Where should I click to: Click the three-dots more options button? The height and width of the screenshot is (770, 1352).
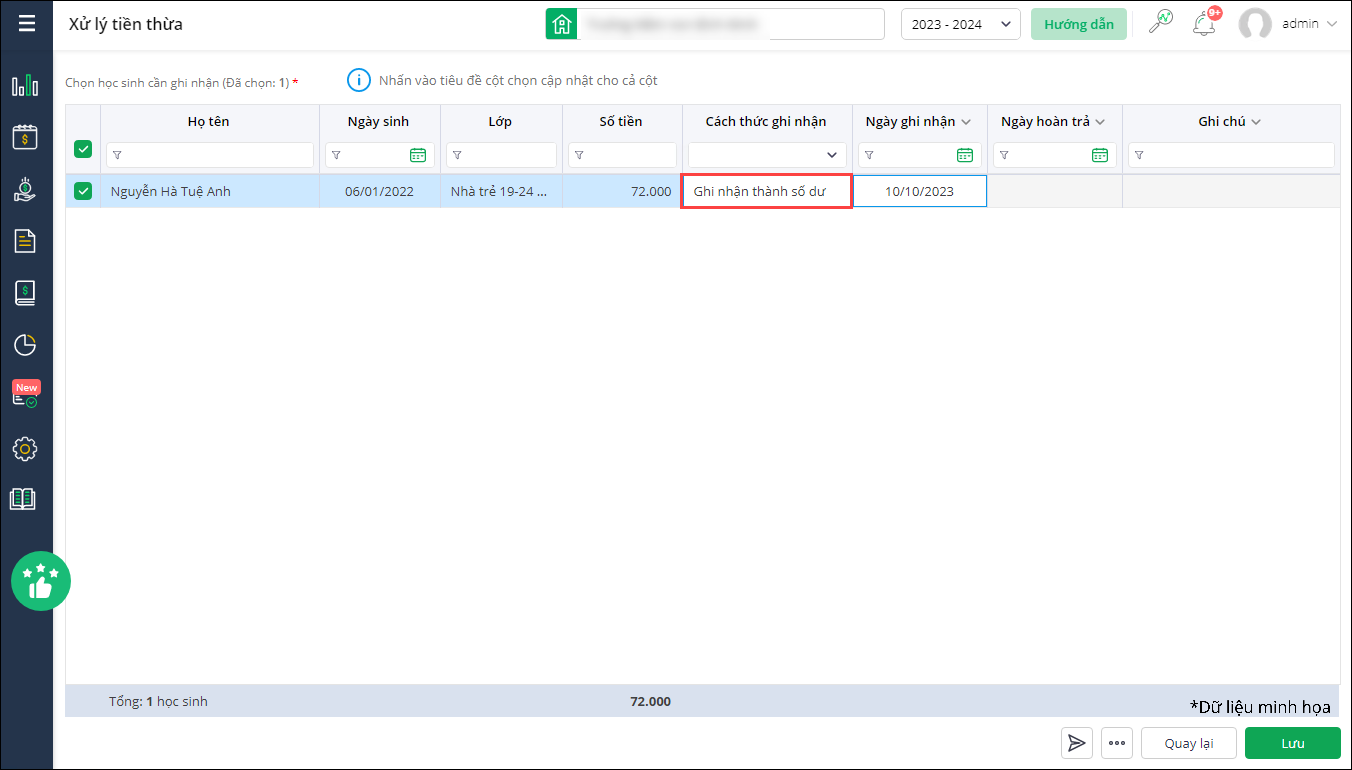pyautogui.click(x=1117, y=743)
